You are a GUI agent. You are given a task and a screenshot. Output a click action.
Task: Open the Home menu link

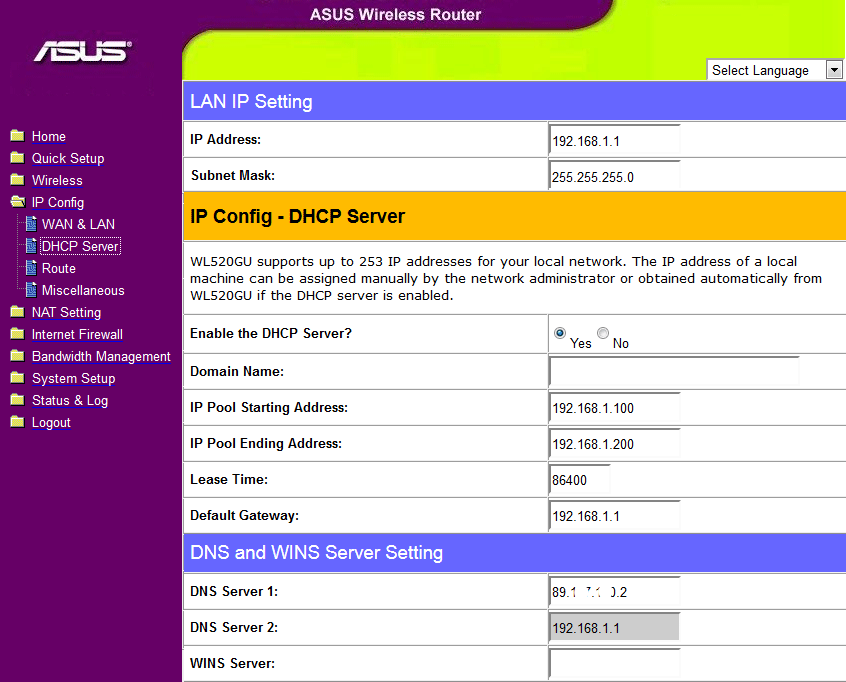pos(49,137)
